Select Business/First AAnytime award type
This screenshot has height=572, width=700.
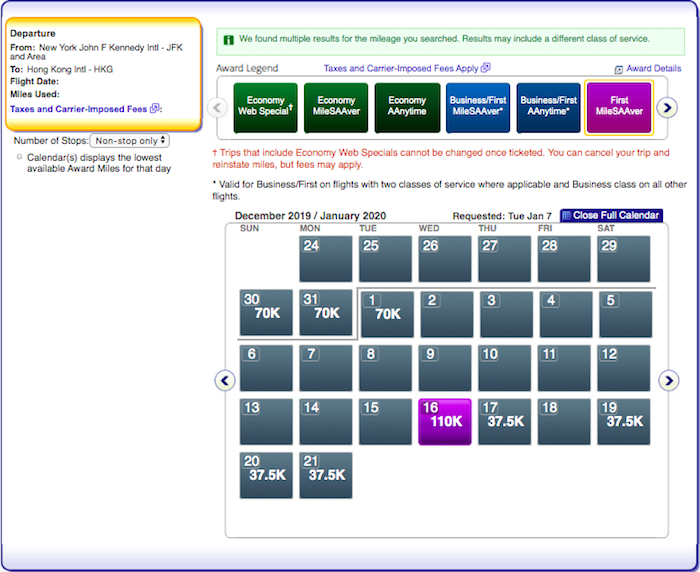(x=549, y=108)
